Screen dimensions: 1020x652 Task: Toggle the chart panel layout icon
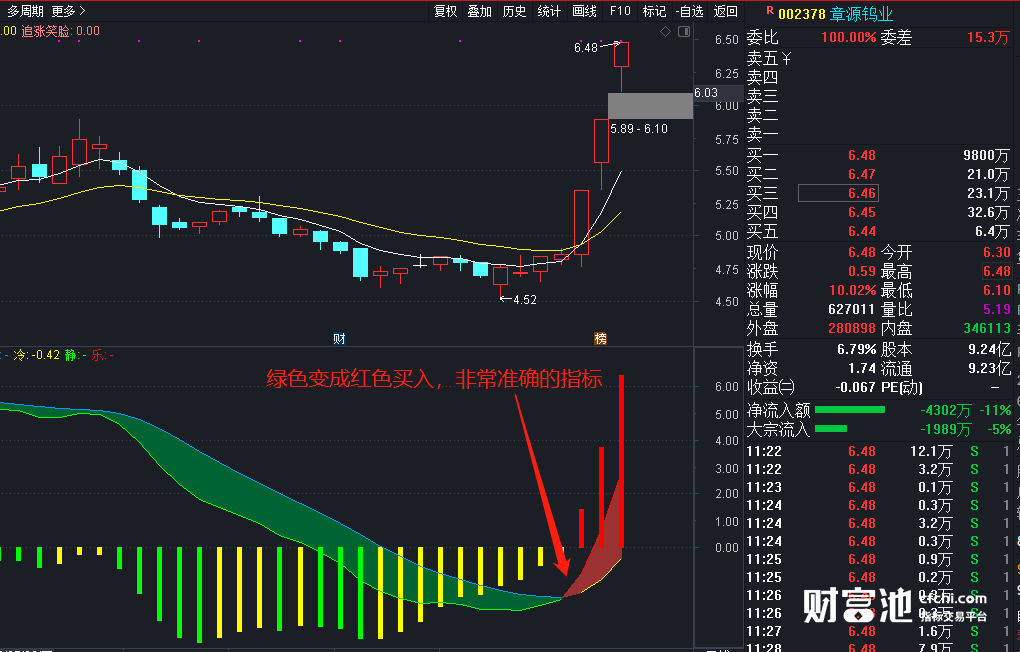684,31
